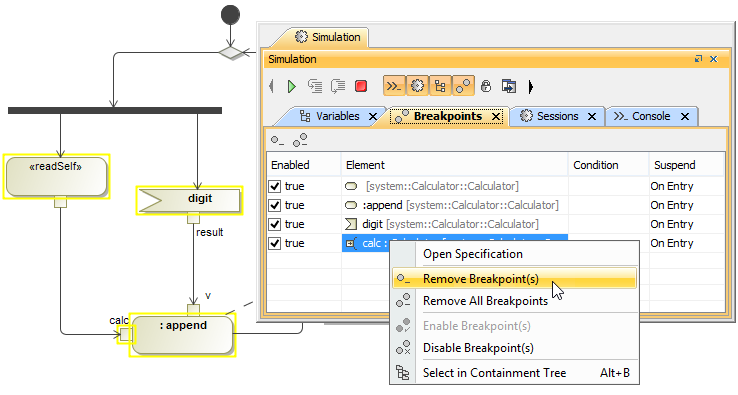Click the grayed Enable Breakpoint(s) menu item
738x395 pixels.
point(514,326)
